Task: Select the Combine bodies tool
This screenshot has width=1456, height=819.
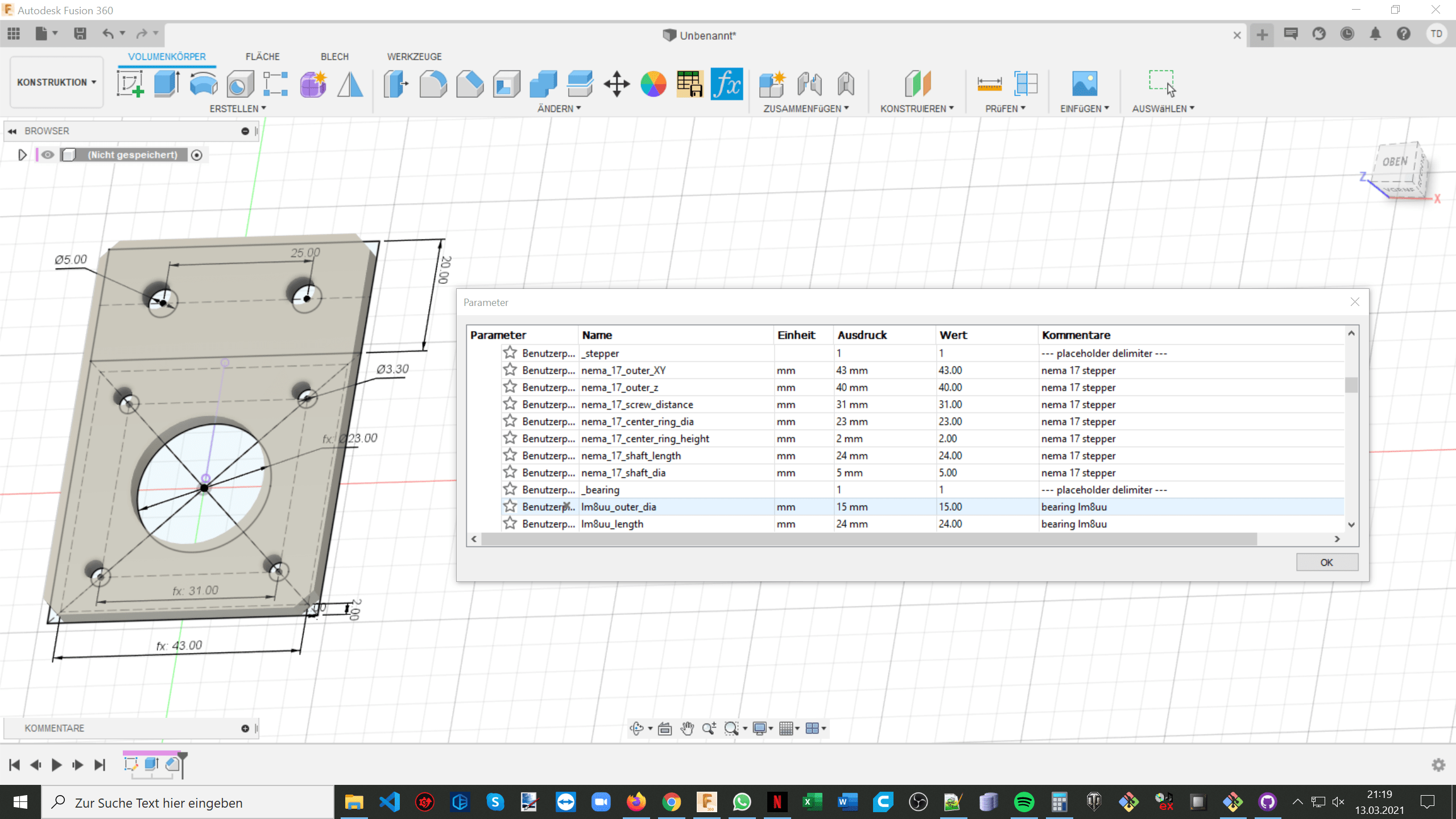Action: [543, 84]
